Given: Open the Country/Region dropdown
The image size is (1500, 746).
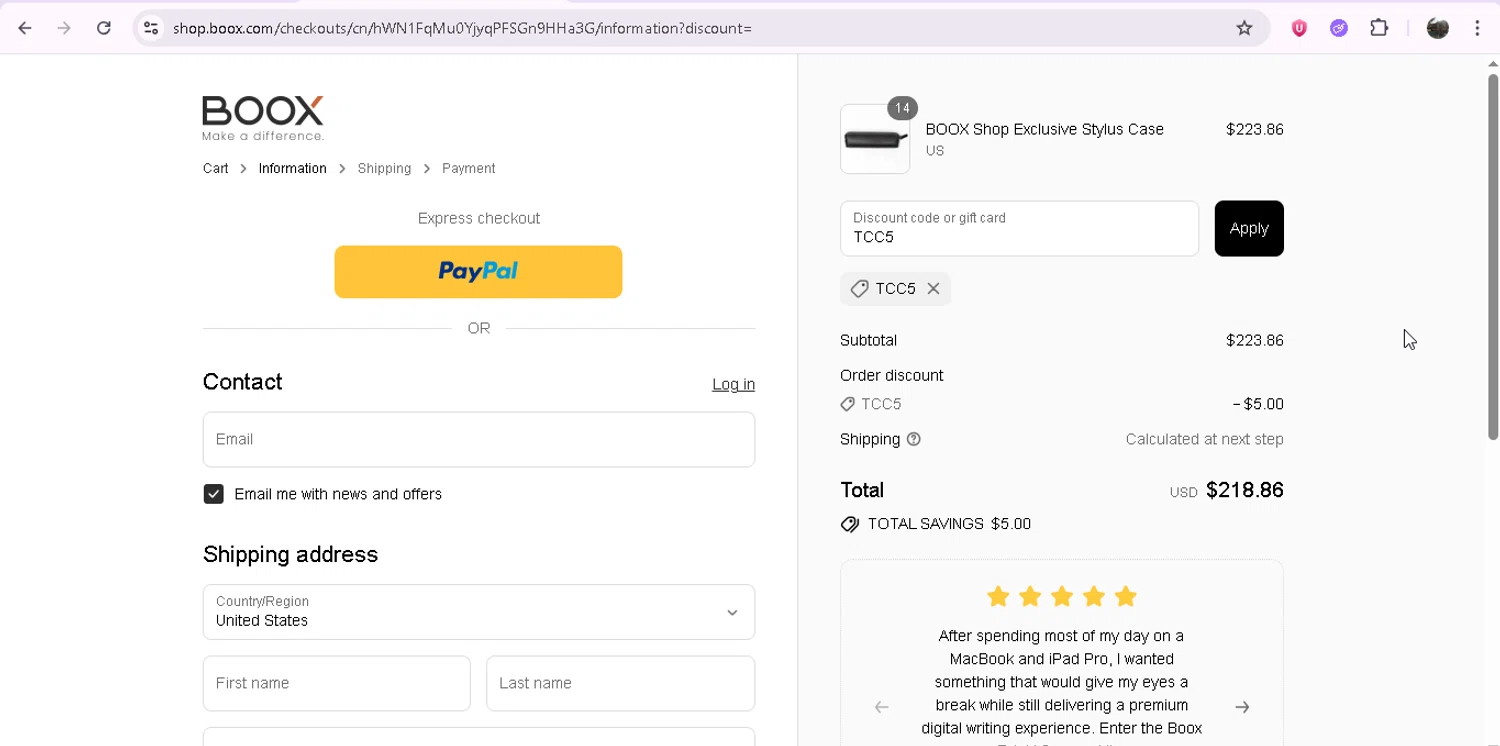Looking at the screenshot, I should click(479, 612).
